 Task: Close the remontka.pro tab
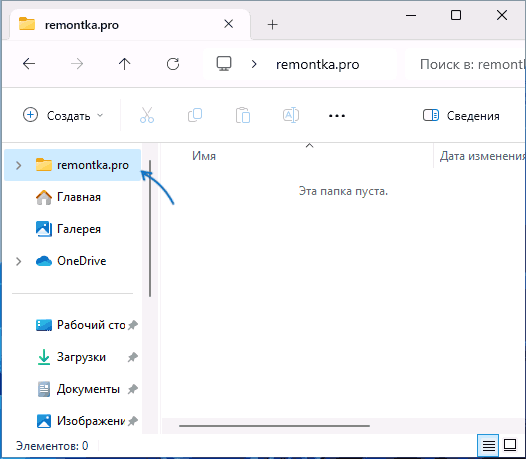[x=228, y=24]
